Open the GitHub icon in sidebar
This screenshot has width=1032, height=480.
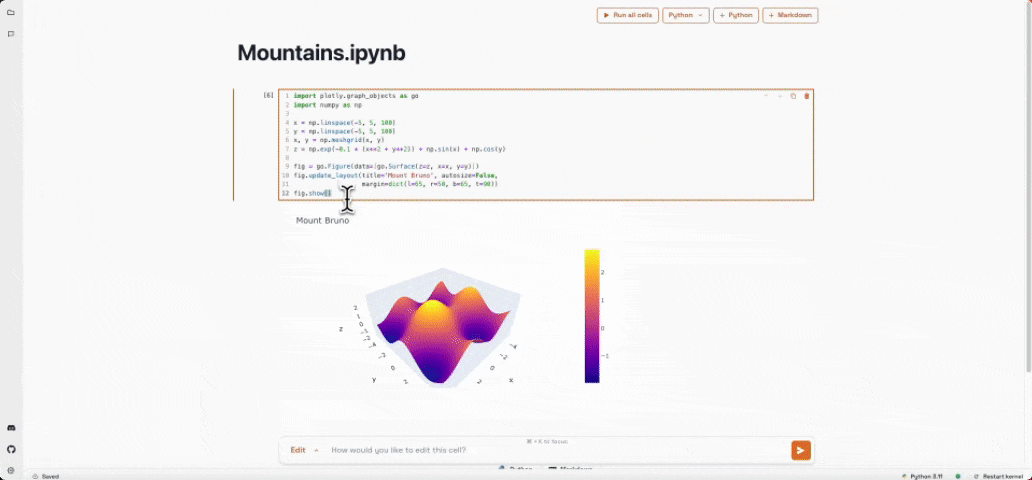tap(11, 449)
